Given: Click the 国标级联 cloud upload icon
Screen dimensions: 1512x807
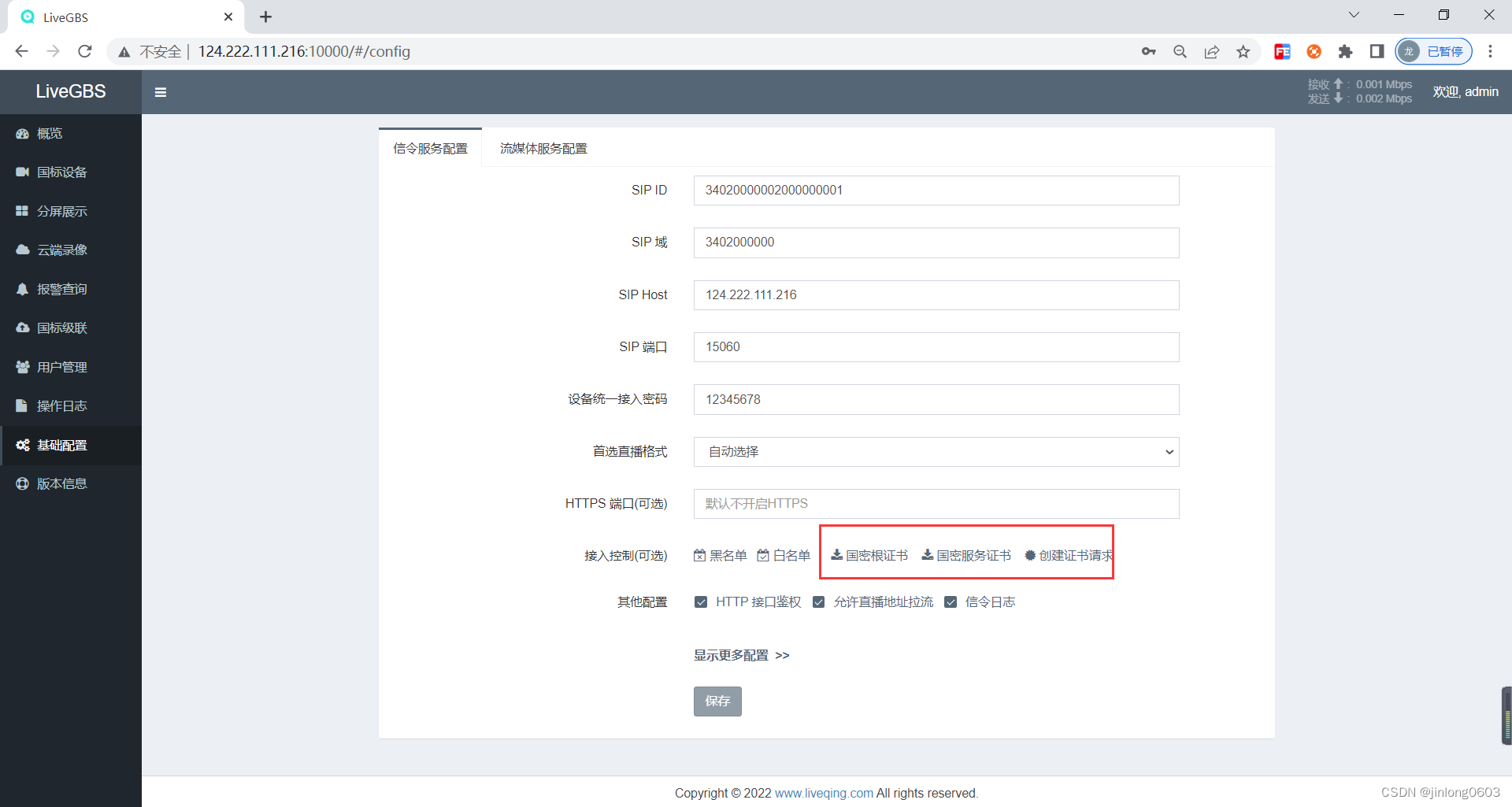Looking at the screenshot, I should 22,328.
